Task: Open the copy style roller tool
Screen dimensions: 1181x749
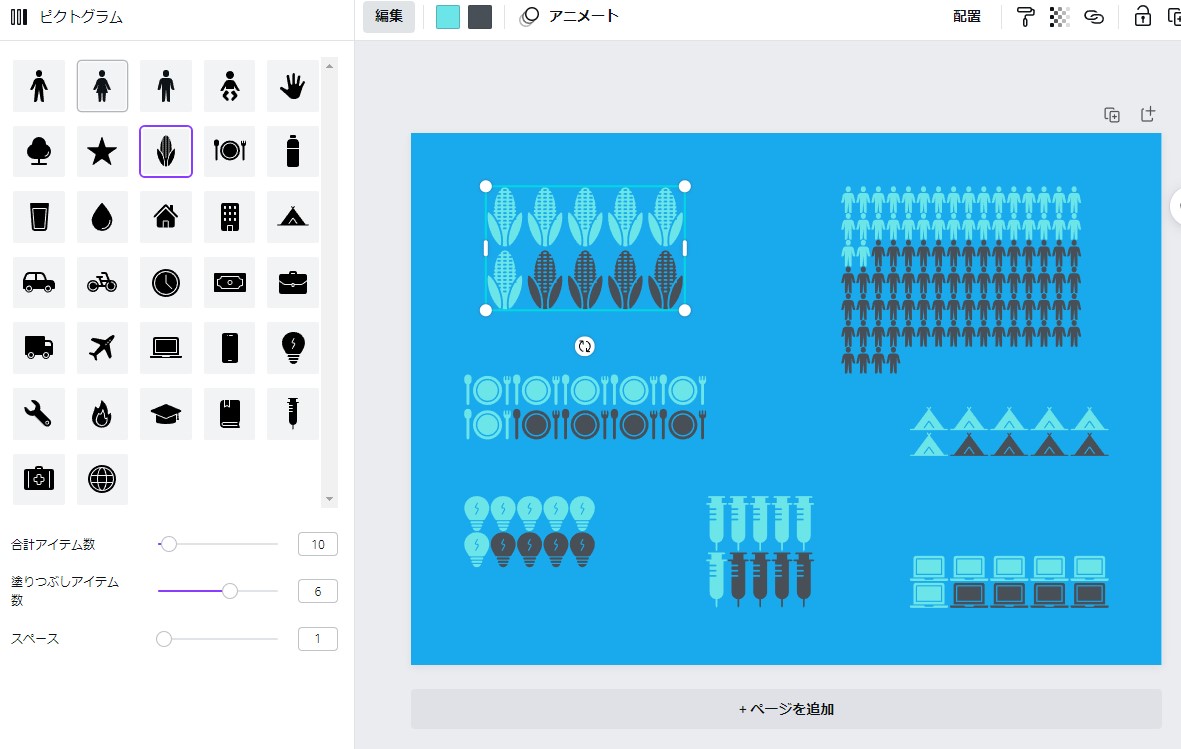Action: 1025,17
